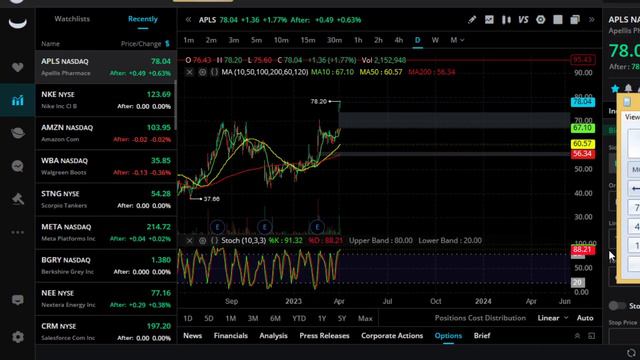
Task: Select AMZN NASDAQ in watchlist
Action: (106, 133)
